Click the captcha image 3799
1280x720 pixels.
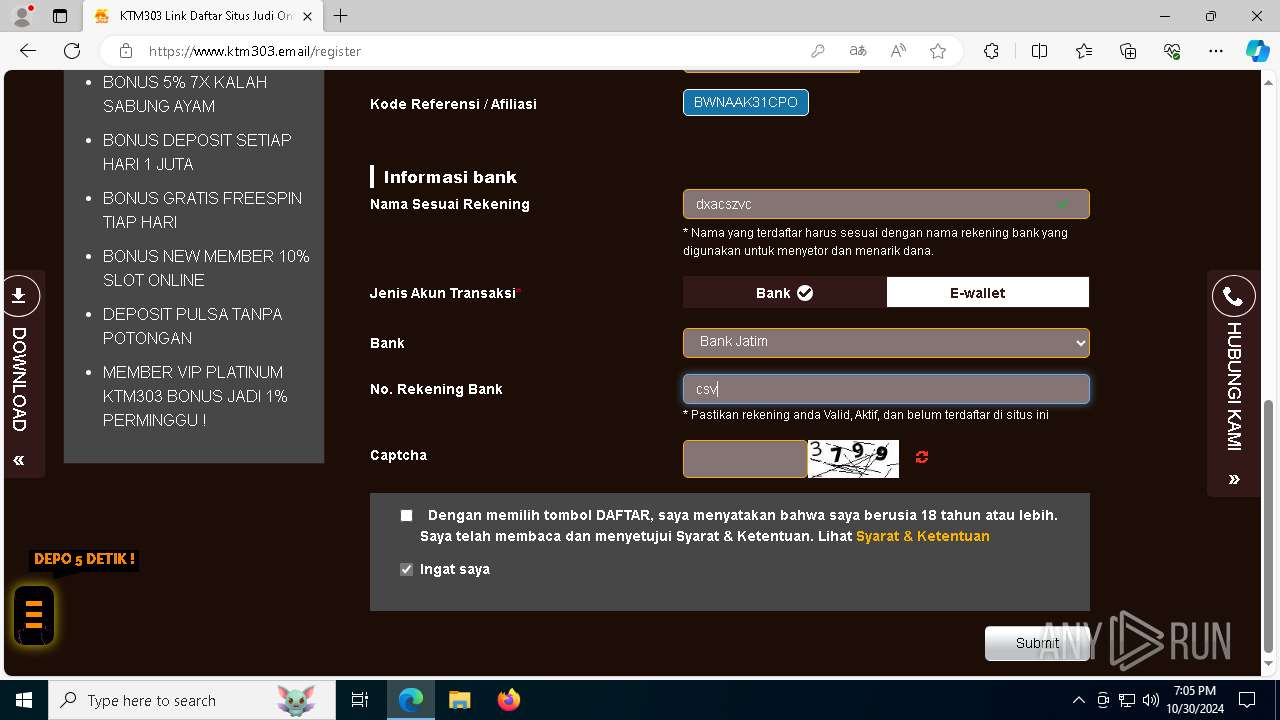[x=853, y=459]
